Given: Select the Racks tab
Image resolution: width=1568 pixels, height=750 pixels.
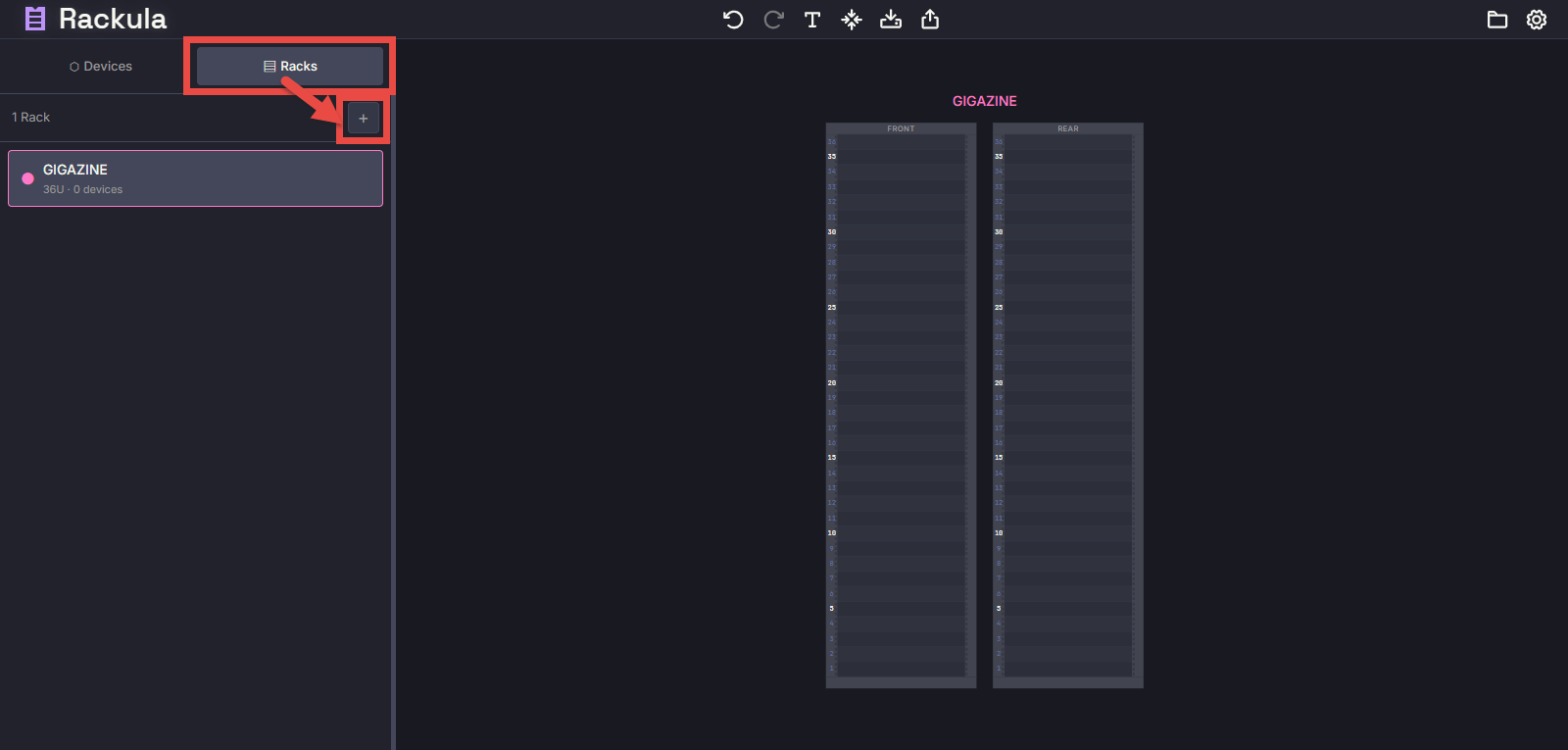Looking at the screenshot, I should [x=290, y=67].
